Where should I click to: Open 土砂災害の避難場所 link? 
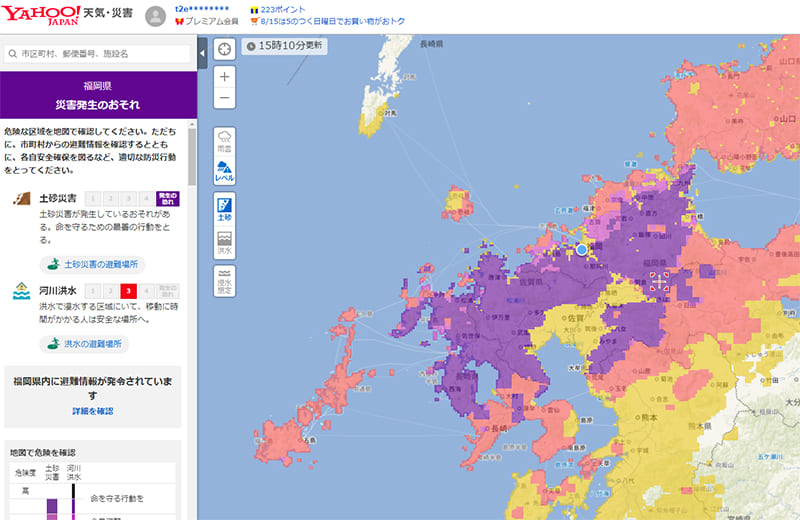click(92, 264)
